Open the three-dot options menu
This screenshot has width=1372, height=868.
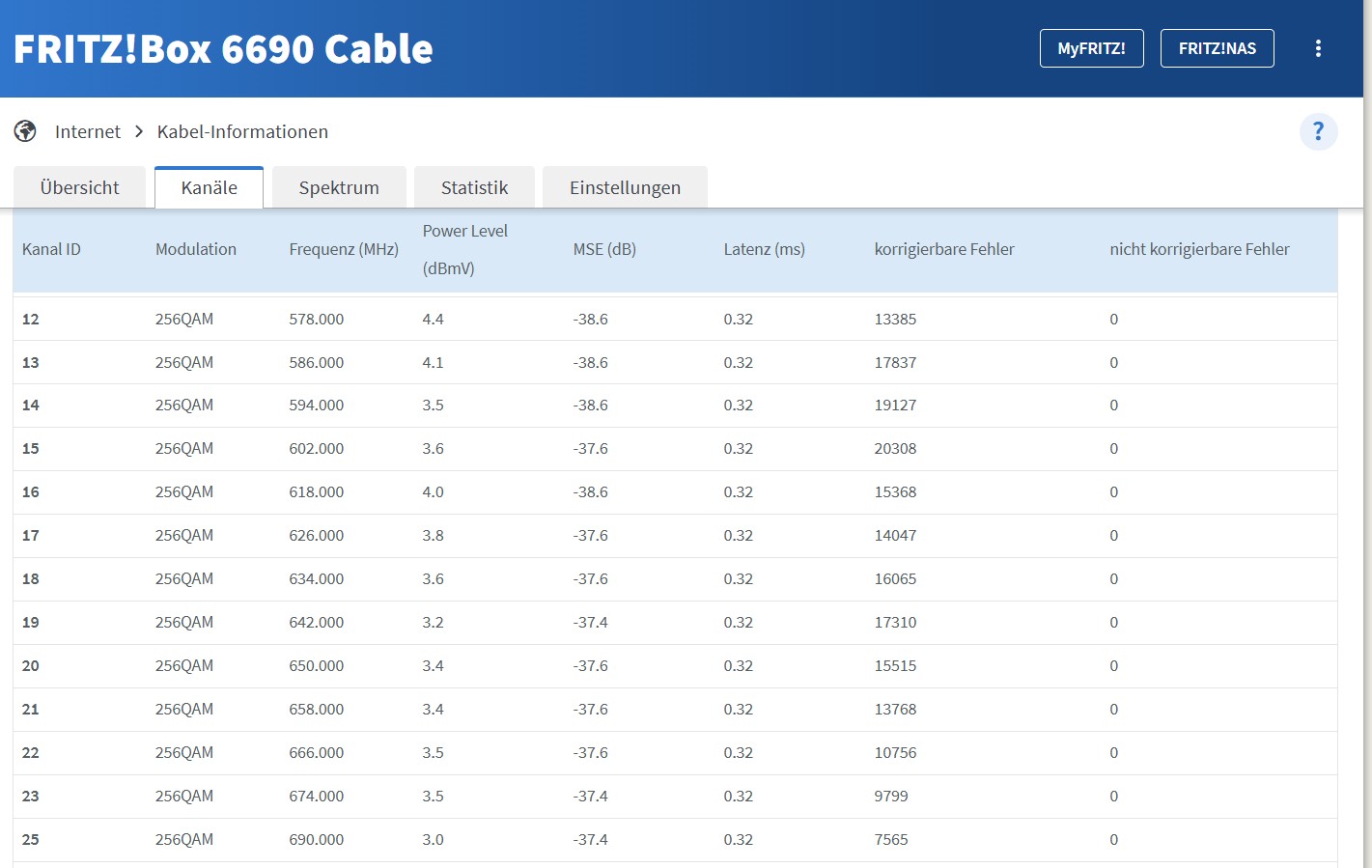[1318, 48]
